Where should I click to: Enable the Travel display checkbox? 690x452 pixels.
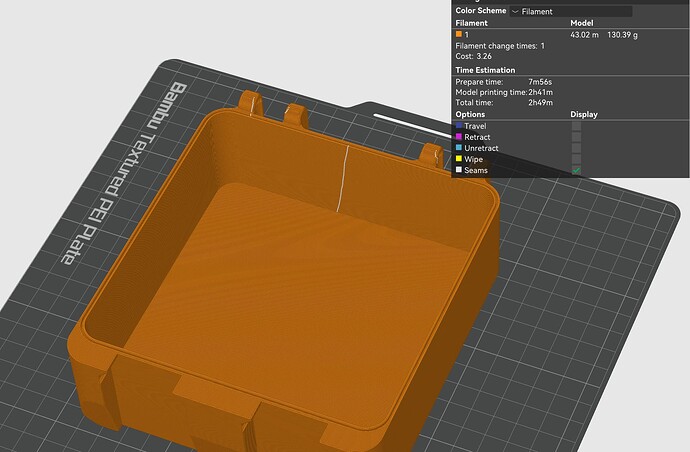[576, 126]
